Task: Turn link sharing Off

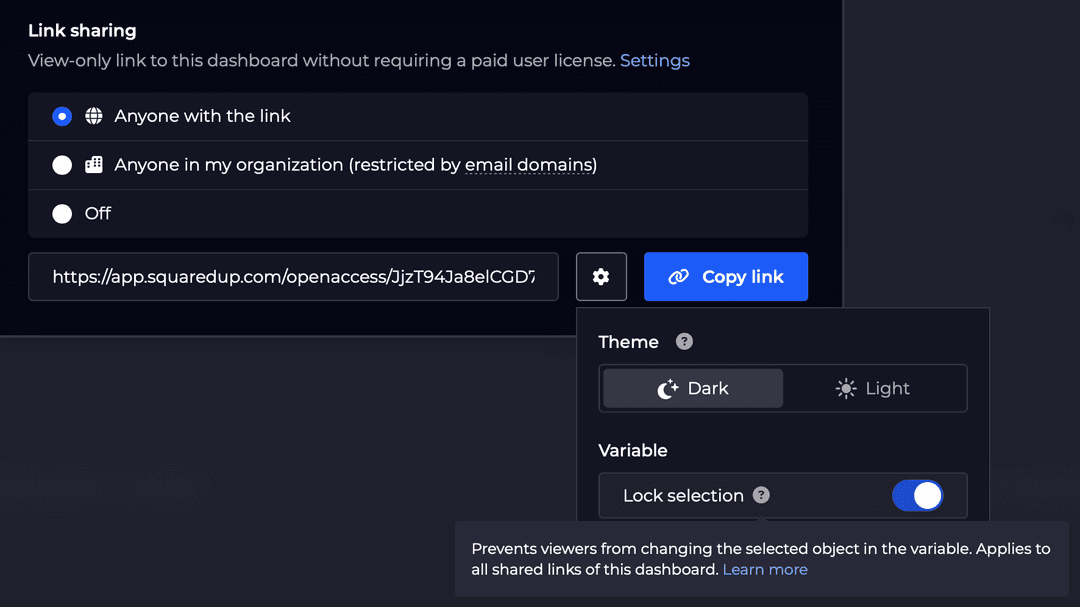Action: (62, 213)
